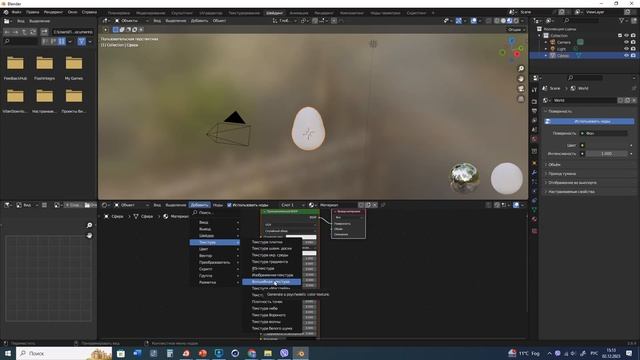This screenshot has height=360, width=640.
Task: Open the Modifiers wrench tab icon
Action: [534, 172]
